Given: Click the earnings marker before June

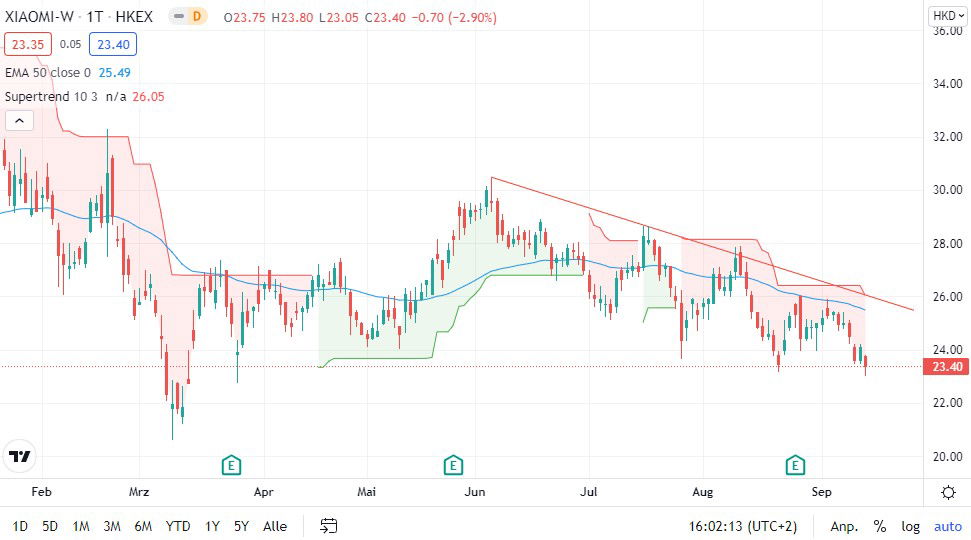Looking at the screenshot, I should click(453, 465).
